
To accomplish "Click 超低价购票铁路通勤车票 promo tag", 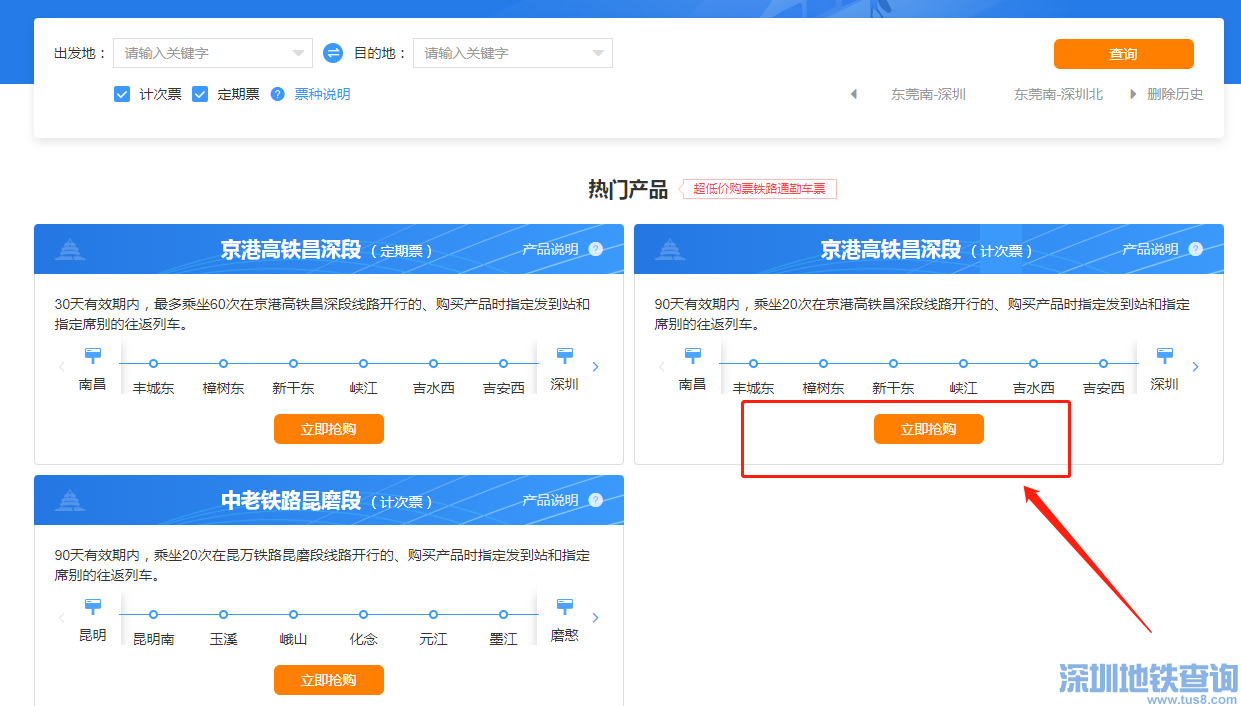I will (760, 189).
